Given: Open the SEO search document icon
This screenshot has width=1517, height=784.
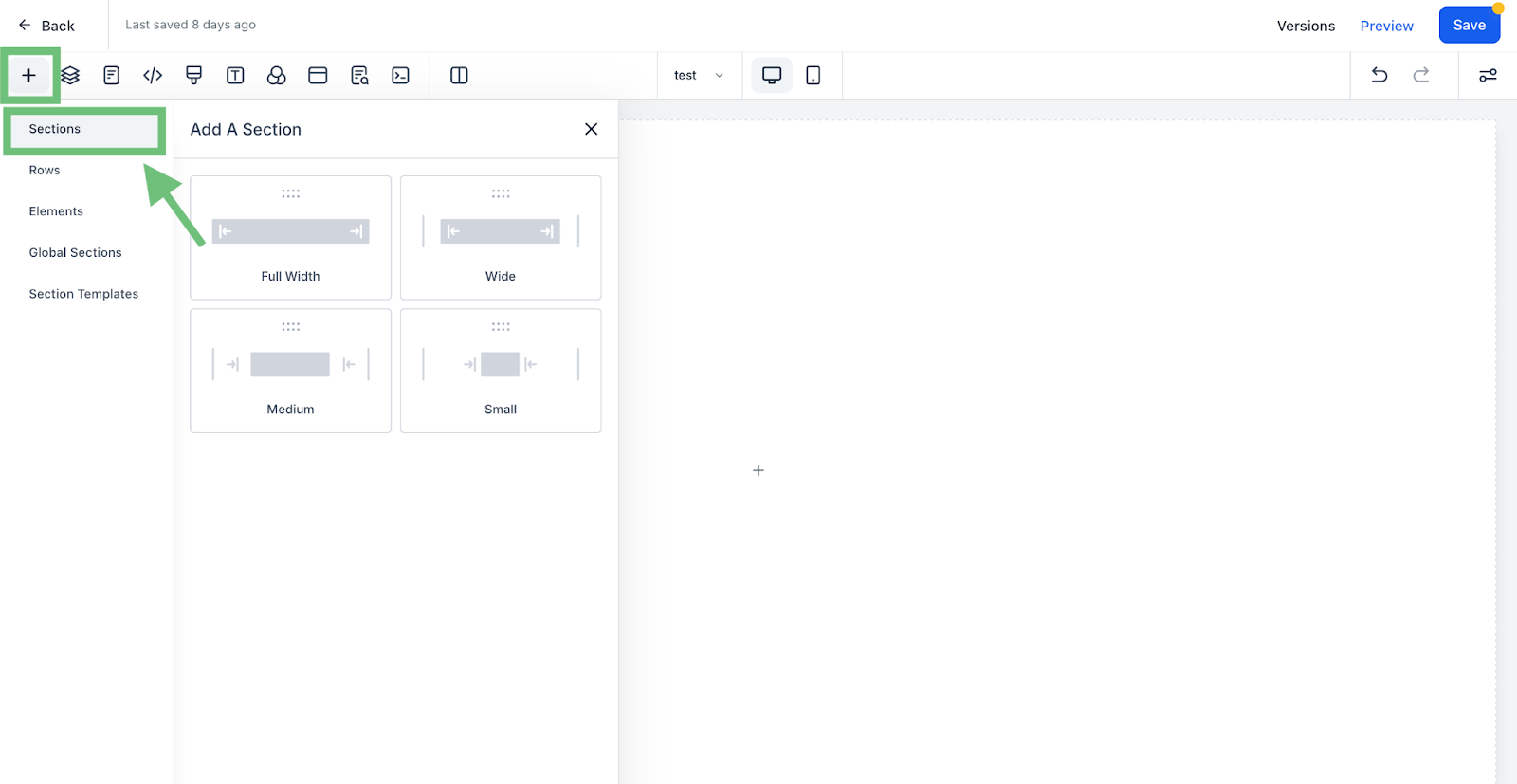Looking at the screenshot, I should 359,76.
